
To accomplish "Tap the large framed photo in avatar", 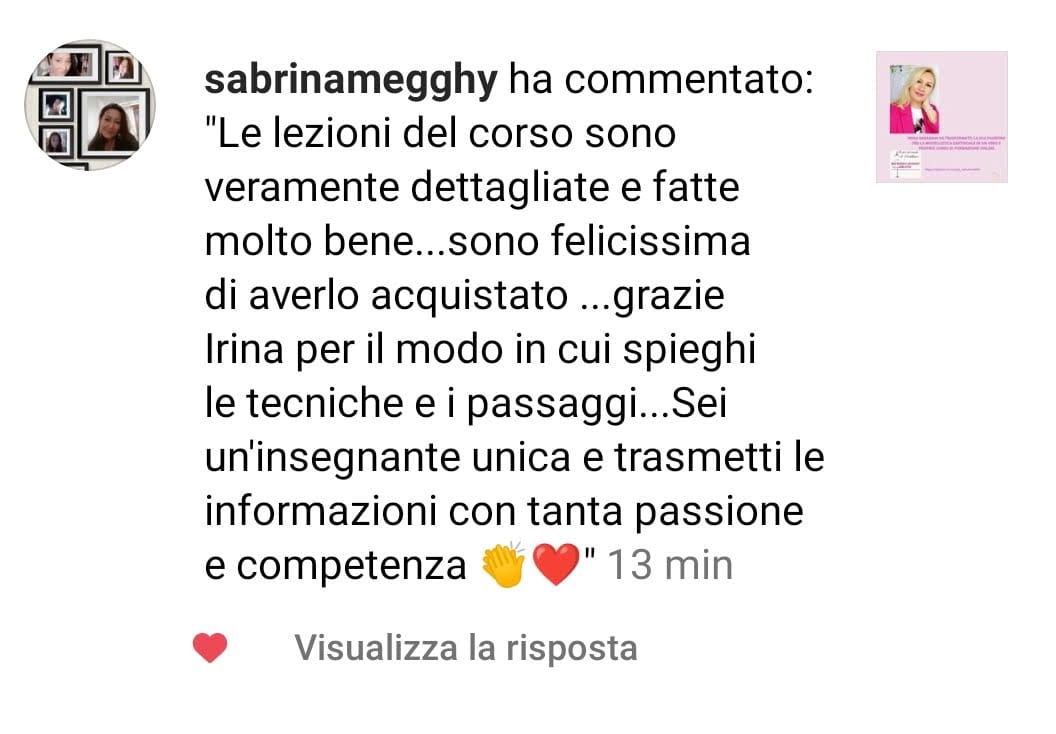I will coord(114,123).
